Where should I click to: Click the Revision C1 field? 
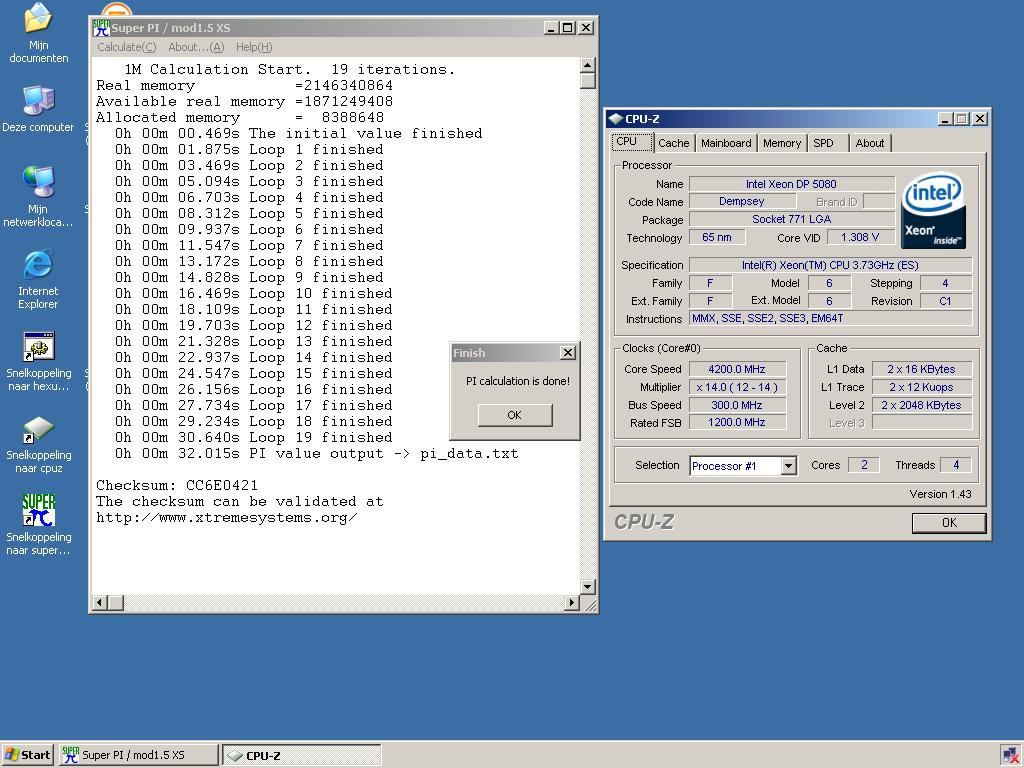[x=946, y=301]
